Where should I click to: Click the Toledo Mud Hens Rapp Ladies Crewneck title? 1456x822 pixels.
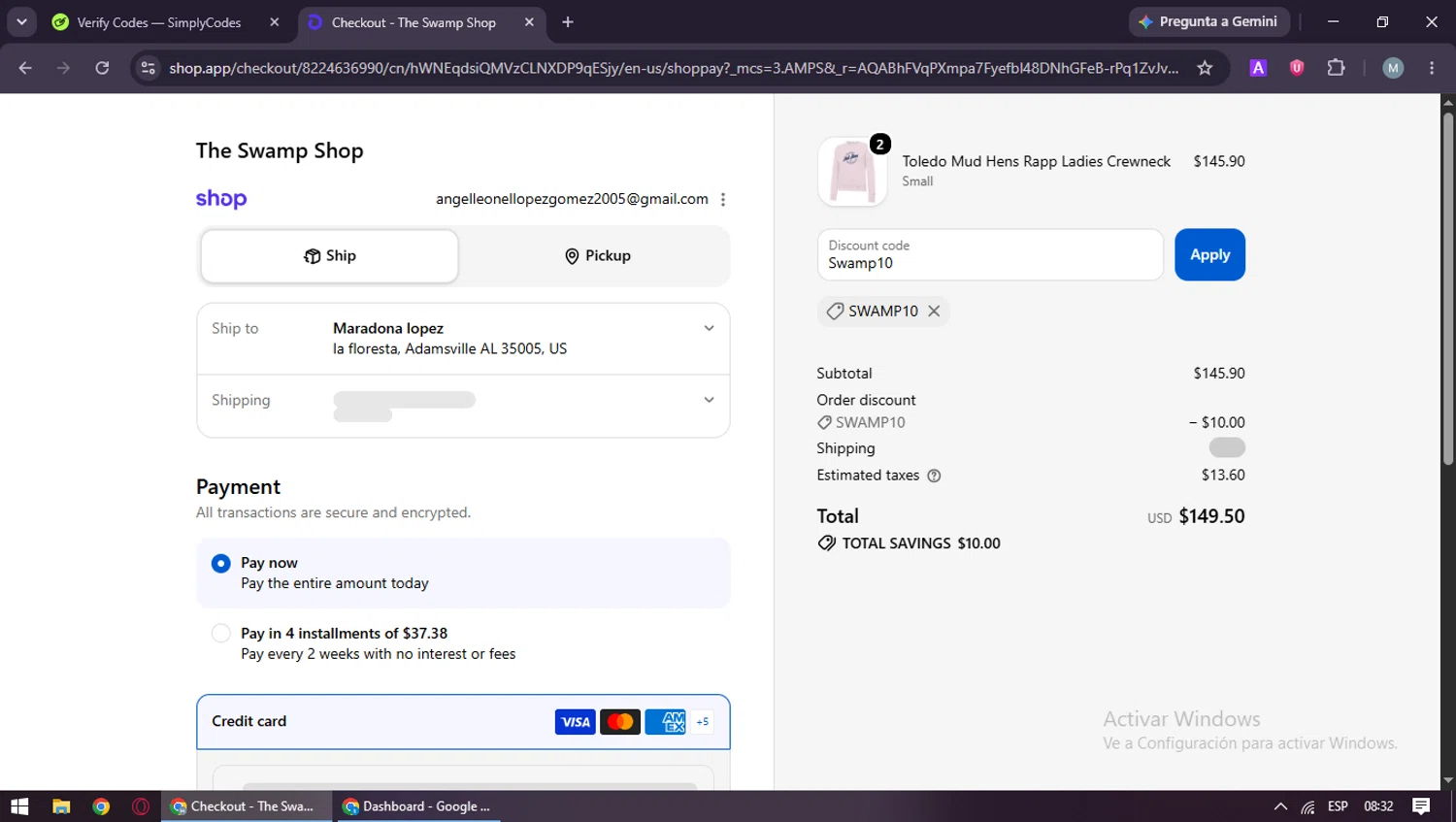[x=1037, y=161]
